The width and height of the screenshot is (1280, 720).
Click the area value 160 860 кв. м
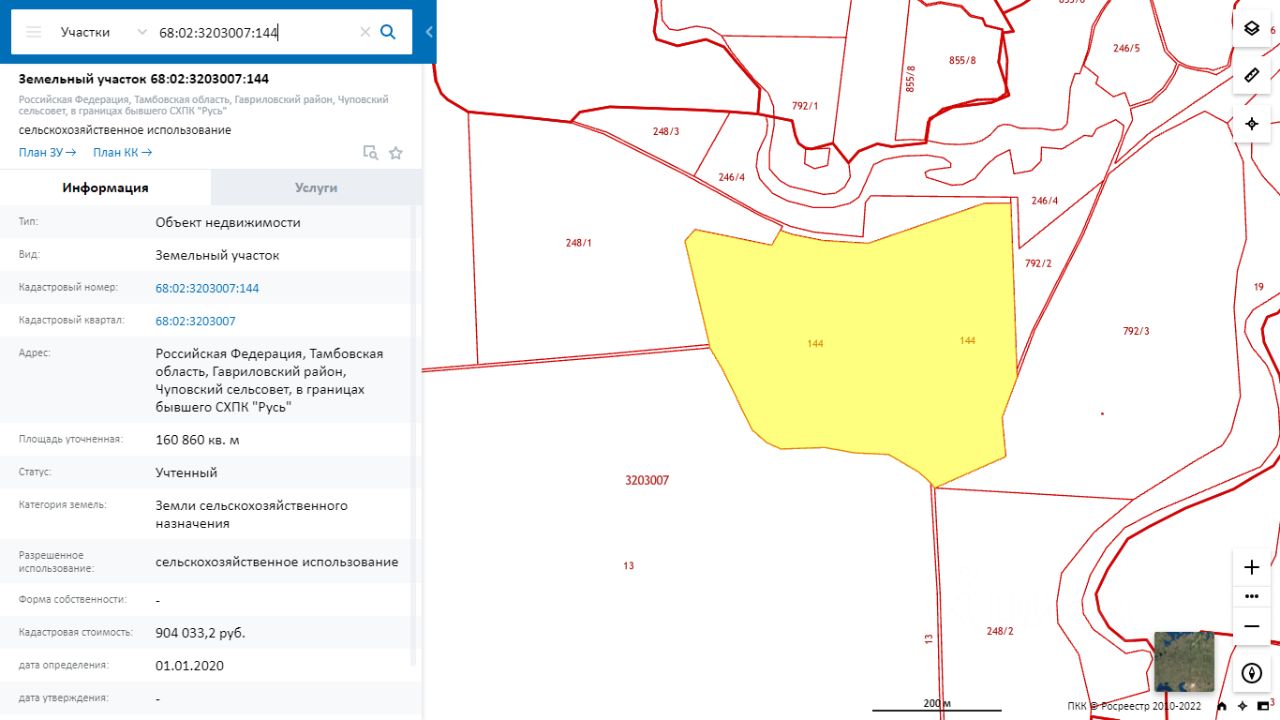(197, 440)
